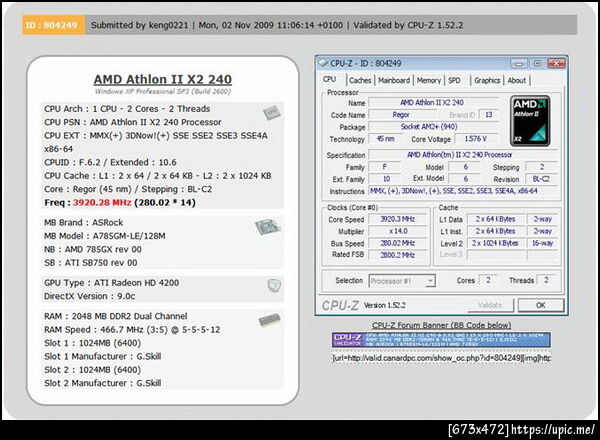
Task: Click the text Validated by CPU-Z 1.52.2
Action: [408, 25]
